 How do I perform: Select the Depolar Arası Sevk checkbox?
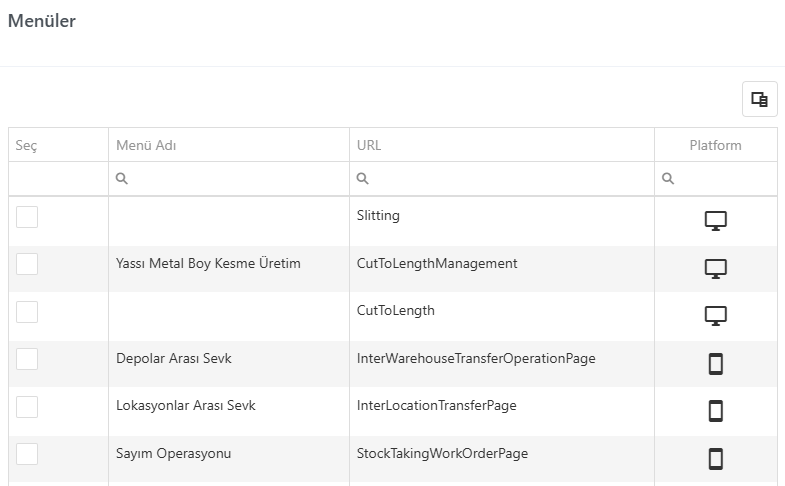pos(27,359)
